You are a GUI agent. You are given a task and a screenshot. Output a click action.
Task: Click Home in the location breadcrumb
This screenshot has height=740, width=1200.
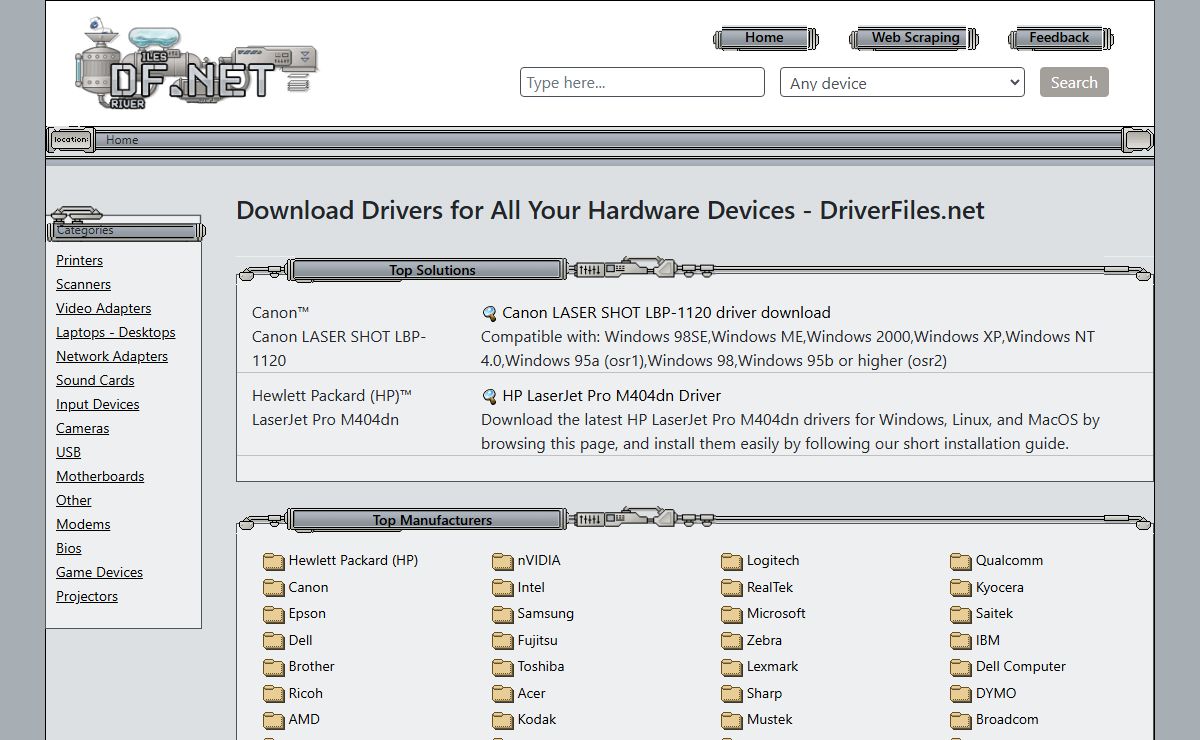[x=122, y=140]
